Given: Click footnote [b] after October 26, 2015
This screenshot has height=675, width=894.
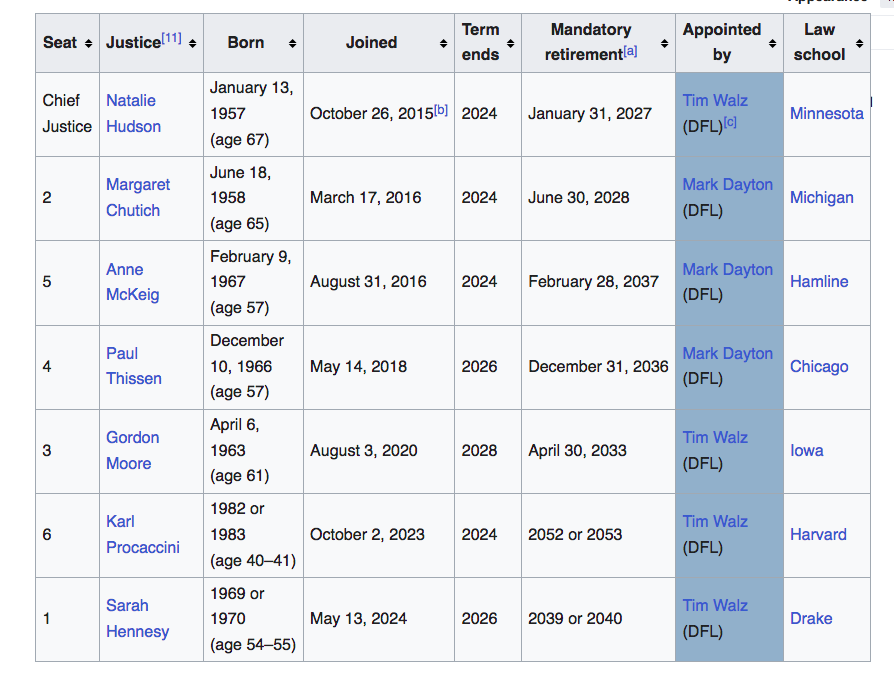Looking at the screenshot, I should pos(441,109).
